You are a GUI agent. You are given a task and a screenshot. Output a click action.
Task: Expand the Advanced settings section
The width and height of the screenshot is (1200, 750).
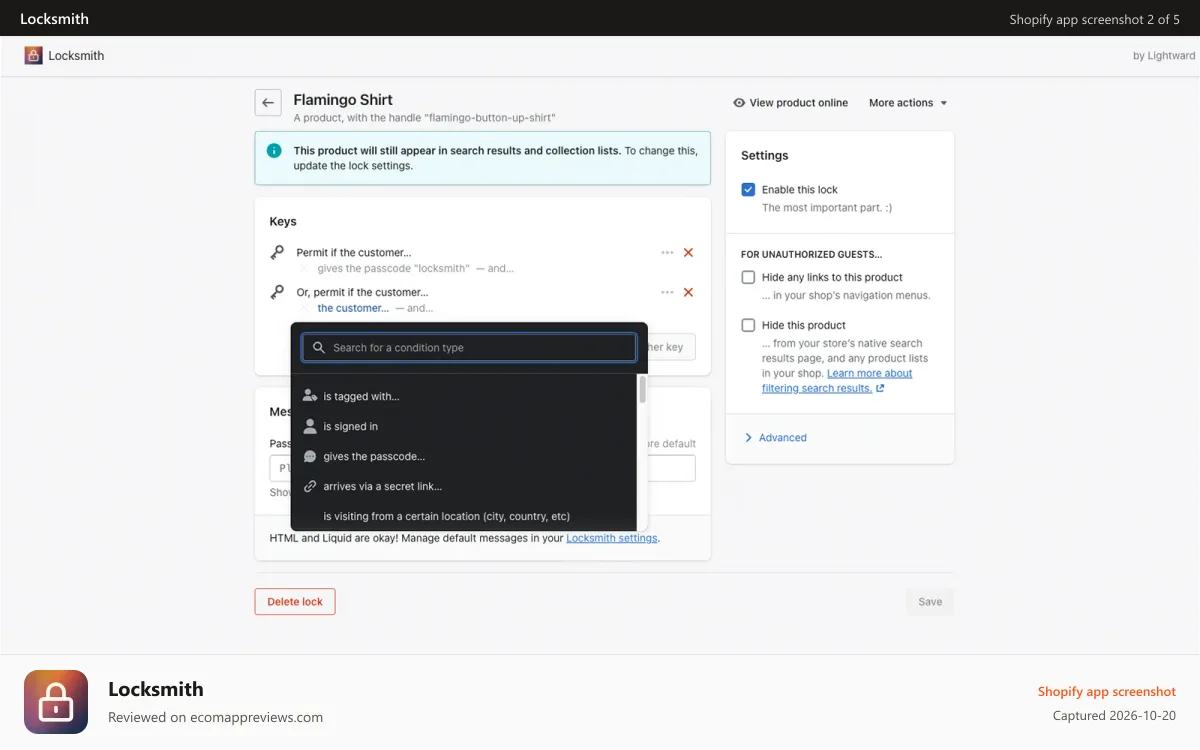click(x=775, y=438)
